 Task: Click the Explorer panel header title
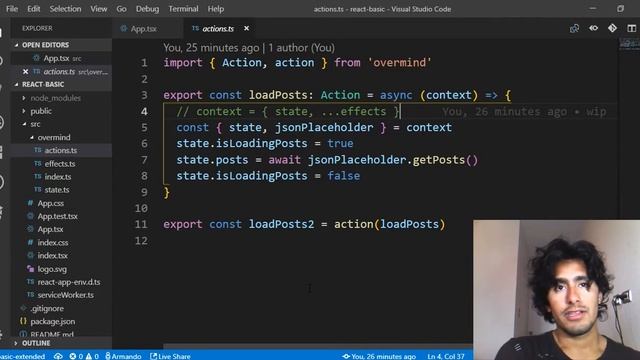[37, 28]
